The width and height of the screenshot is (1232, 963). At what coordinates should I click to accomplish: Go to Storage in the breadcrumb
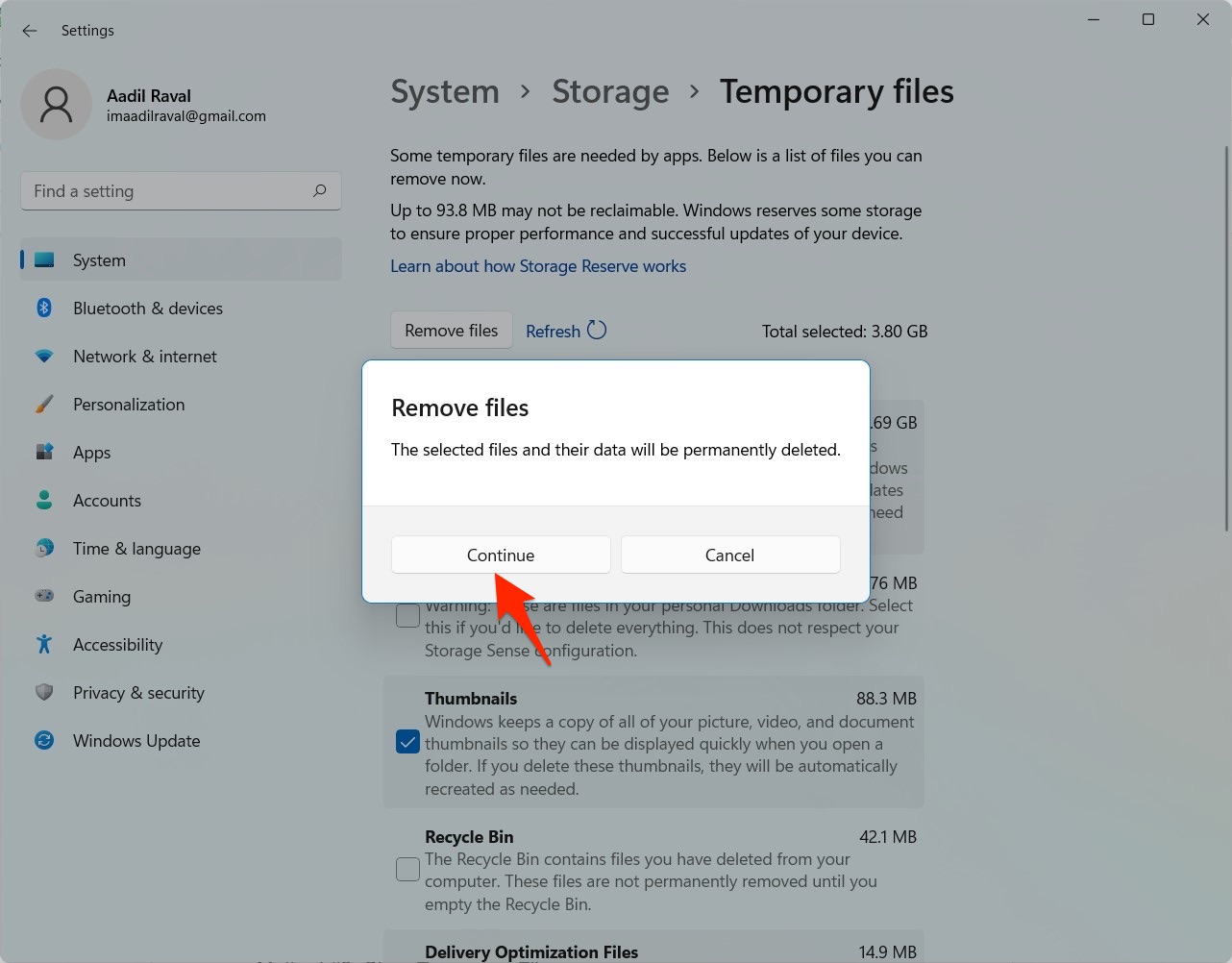point(610,91)
